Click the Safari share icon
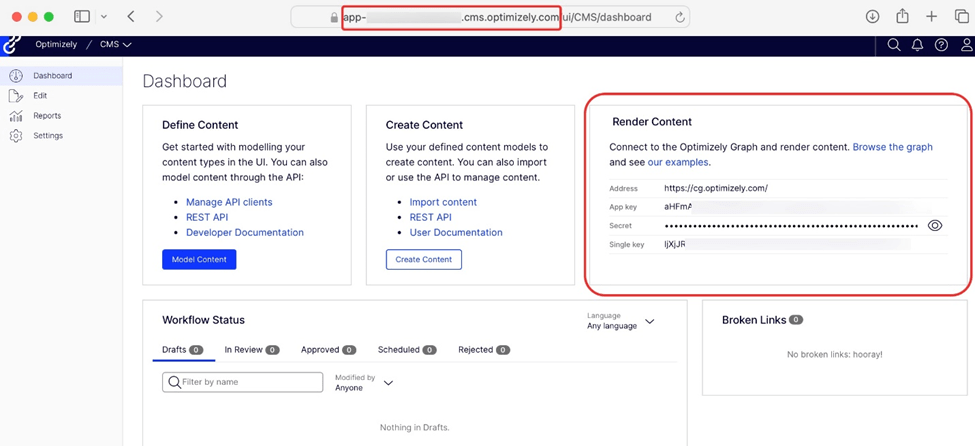Viewport: 975px width, 446px height. pos(902,17)
